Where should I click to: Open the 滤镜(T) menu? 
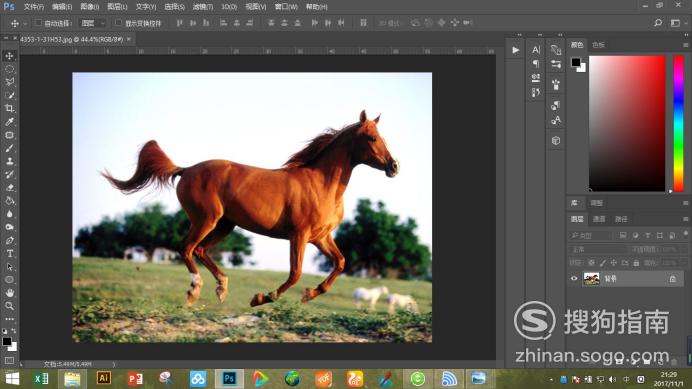(x=203, y=7)
